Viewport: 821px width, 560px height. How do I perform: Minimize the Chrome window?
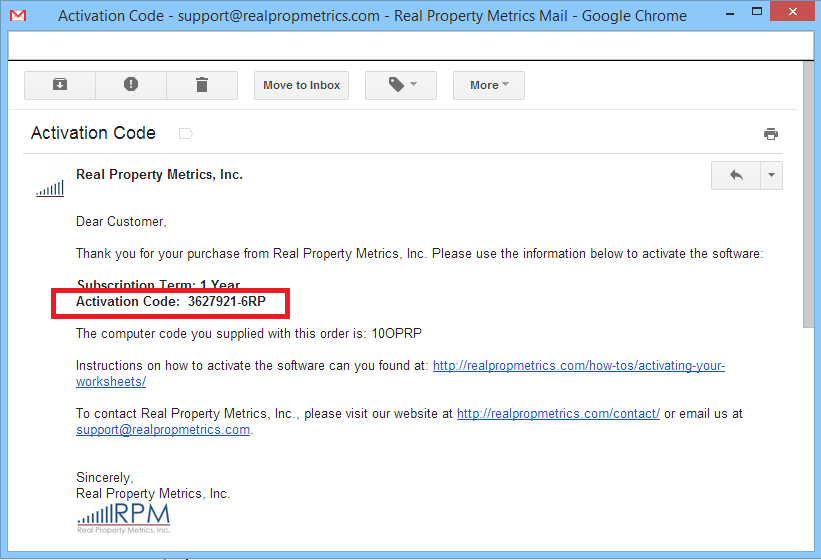click(730, 14)
